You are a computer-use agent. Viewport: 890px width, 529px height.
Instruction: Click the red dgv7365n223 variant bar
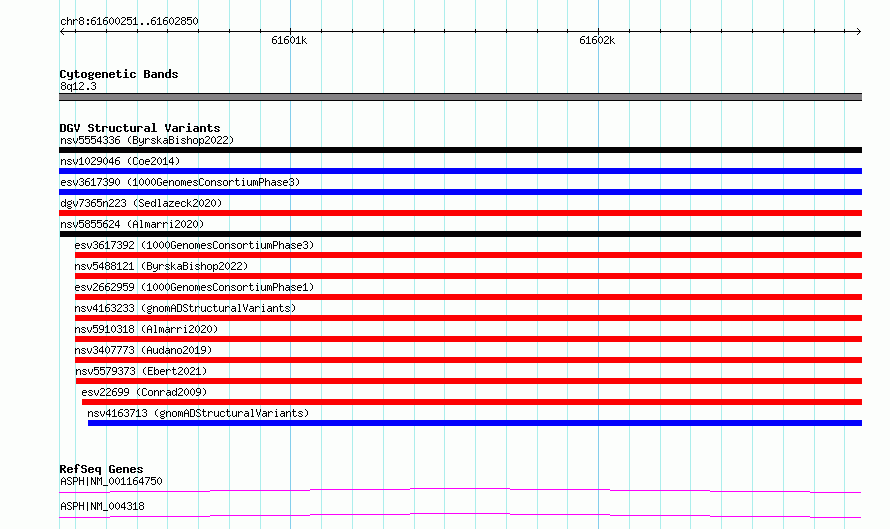460,213
